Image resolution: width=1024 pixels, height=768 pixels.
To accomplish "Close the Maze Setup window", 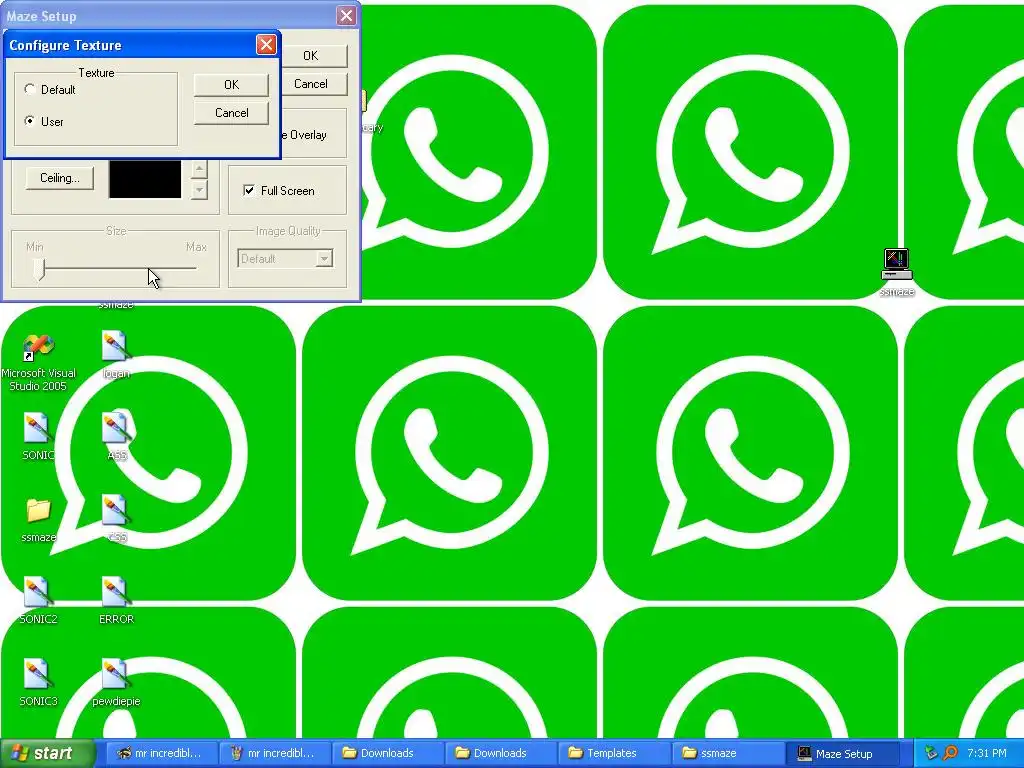I will click(346, 16).
